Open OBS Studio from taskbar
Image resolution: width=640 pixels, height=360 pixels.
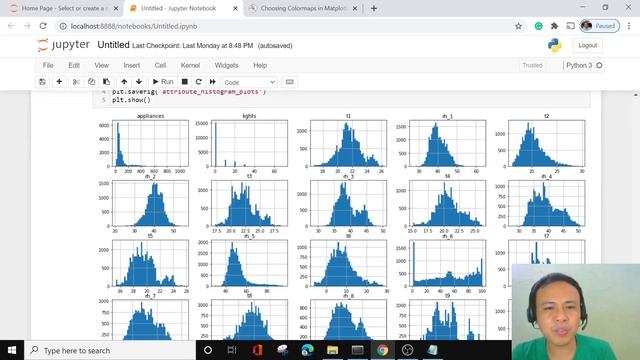[407, 350]
